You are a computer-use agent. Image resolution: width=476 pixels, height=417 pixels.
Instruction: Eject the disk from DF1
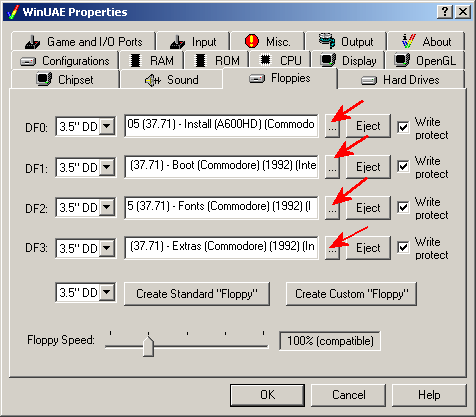368,167
